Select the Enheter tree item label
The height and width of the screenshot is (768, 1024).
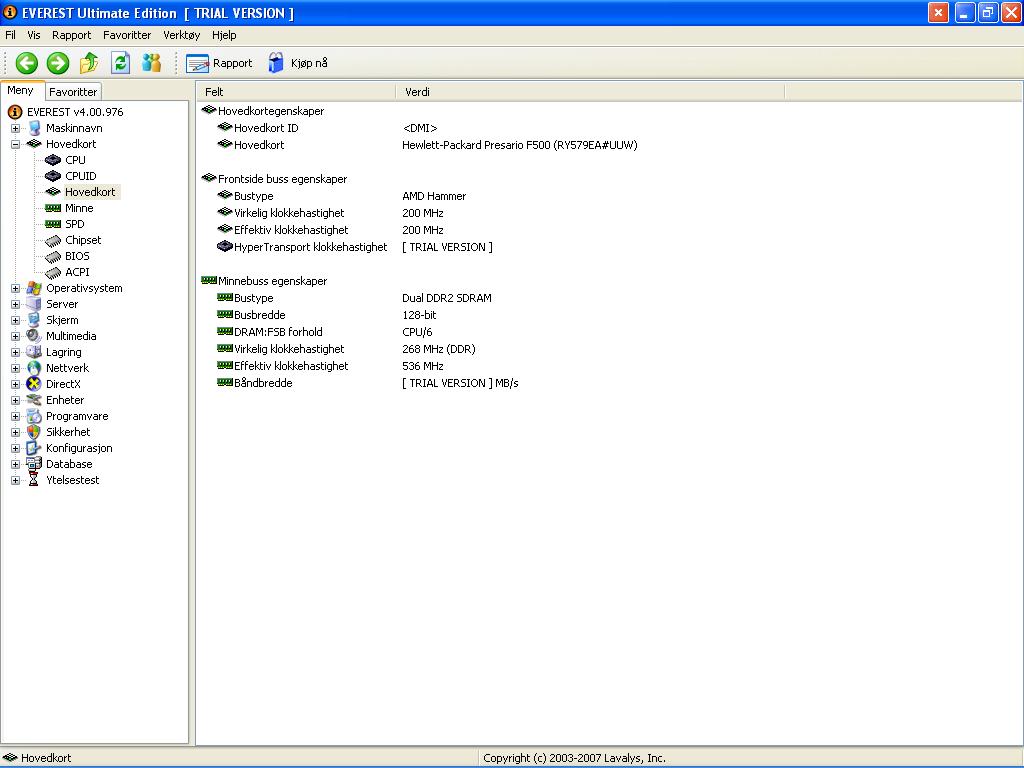pos(65,400)
